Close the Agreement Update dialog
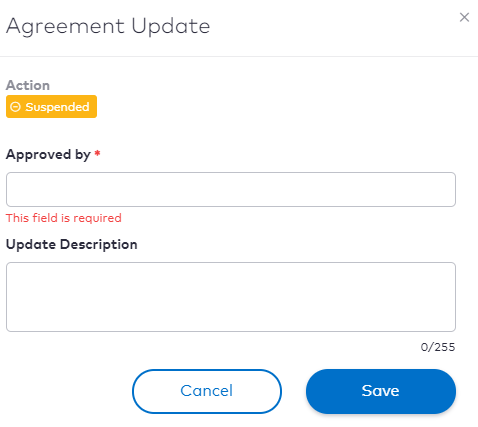 tap(464, 17)
